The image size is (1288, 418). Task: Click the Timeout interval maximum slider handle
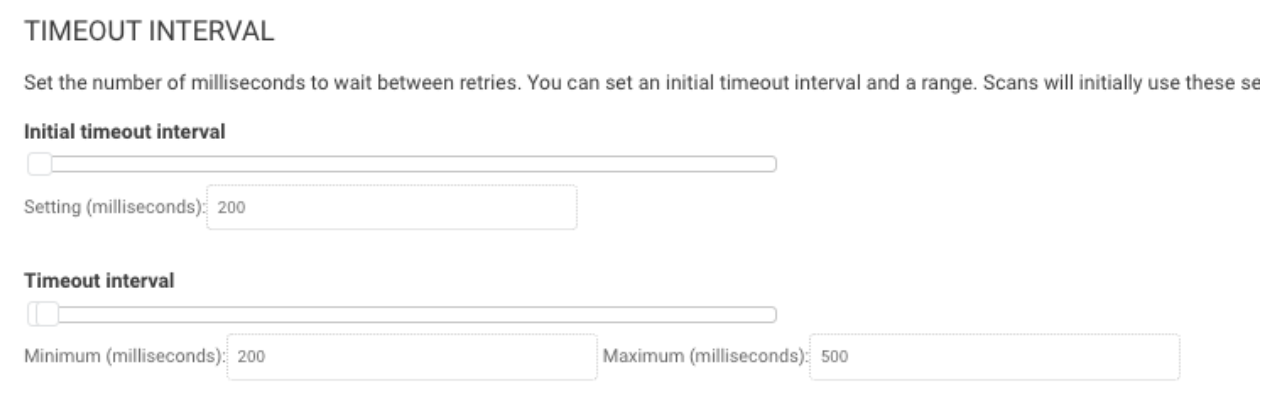click(x=47, y=315)
